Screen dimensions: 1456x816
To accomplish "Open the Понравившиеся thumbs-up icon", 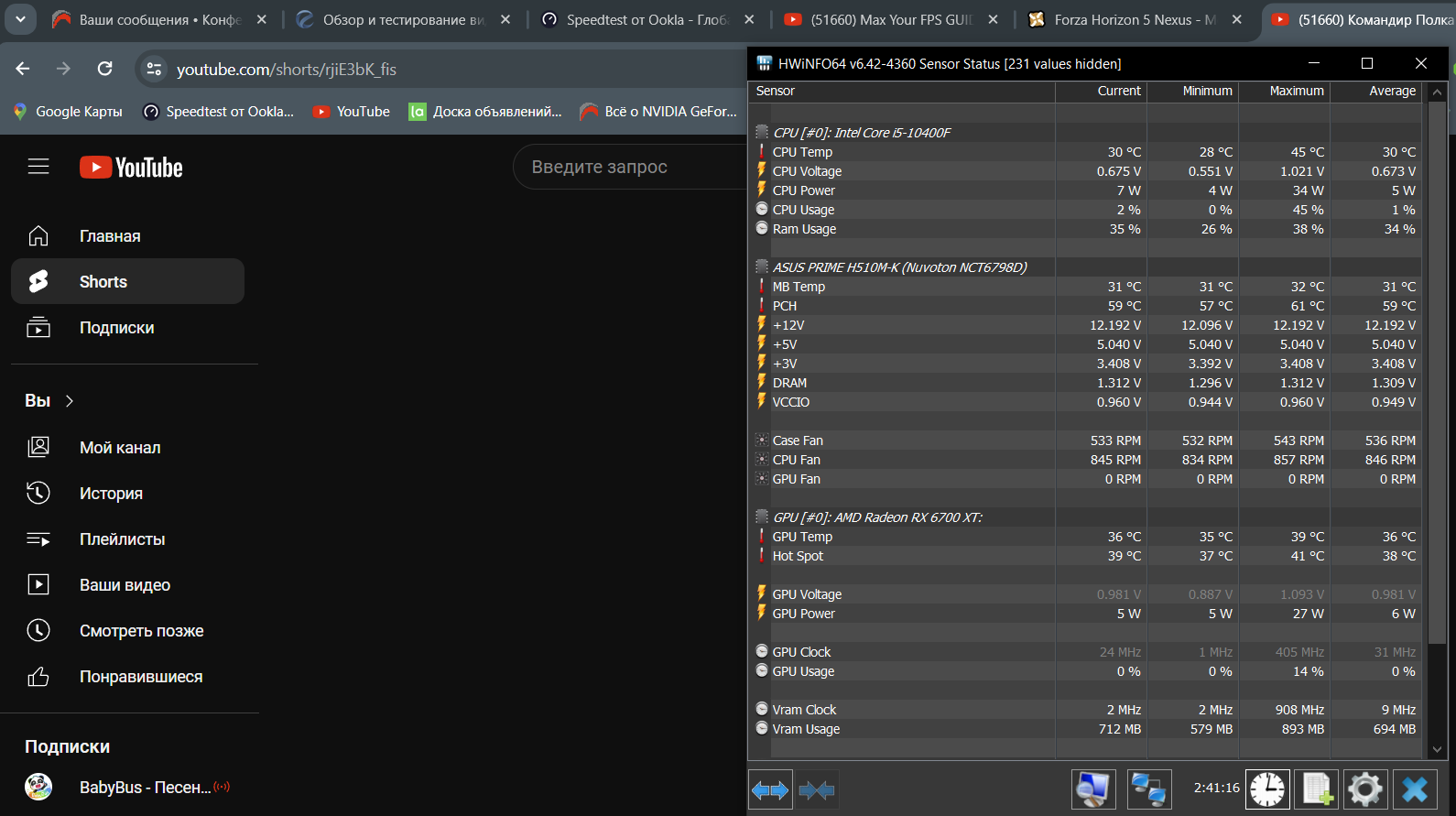I will pos(38,677).
